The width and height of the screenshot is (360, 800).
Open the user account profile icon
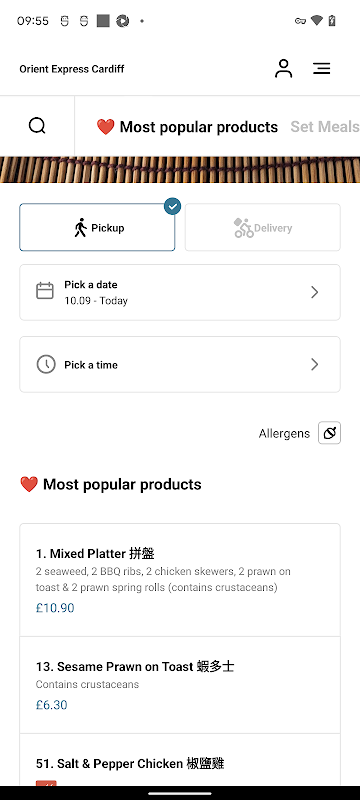click(x=284, y=68)
